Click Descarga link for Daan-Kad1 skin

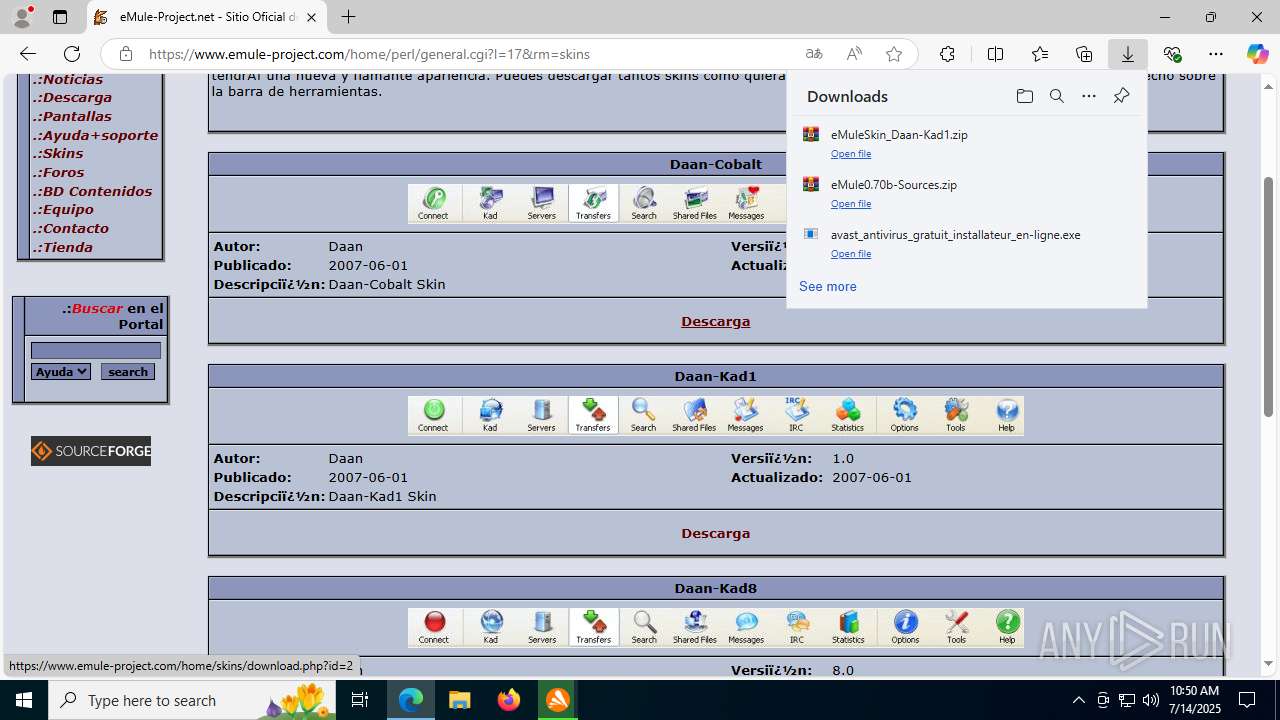click(x=715, y=533)
